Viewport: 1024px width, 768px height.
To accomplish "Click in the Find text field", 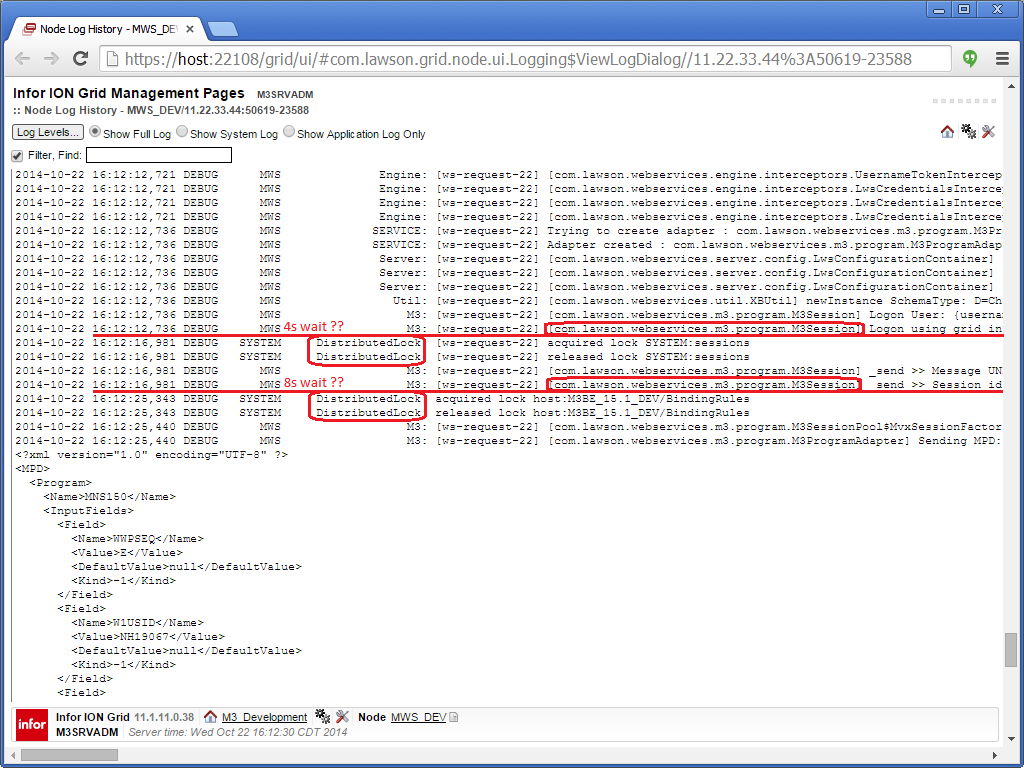I will coord(158,155).
